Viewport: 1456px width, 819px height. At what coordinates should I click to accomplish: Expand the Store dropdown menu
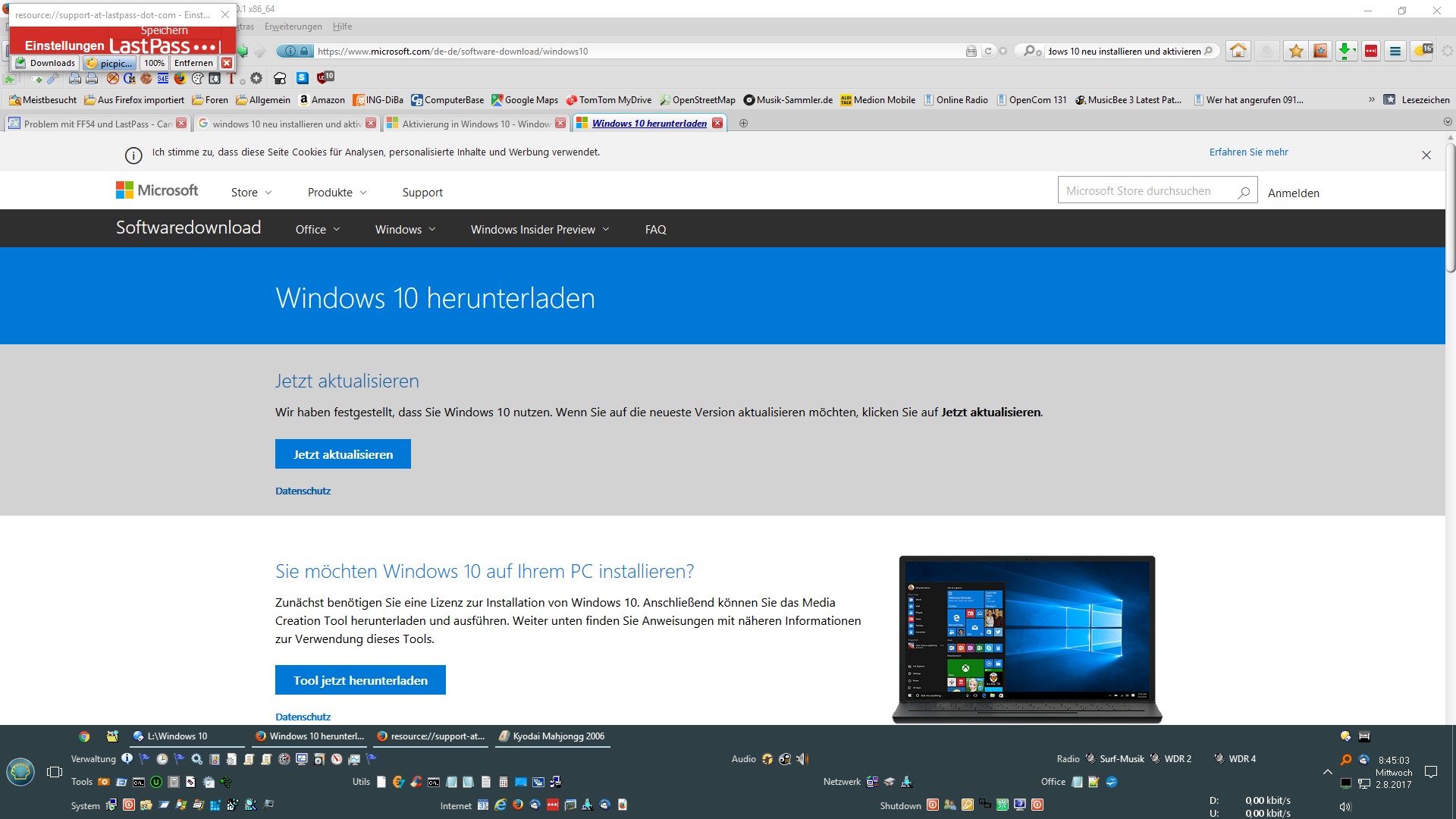click(x=251, y=193)
